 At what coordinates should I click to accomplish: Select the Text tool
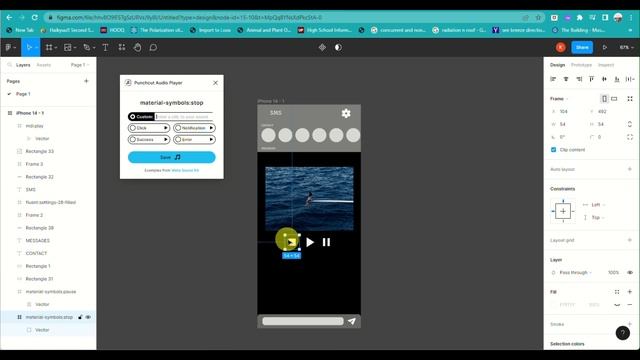[105, 47]
